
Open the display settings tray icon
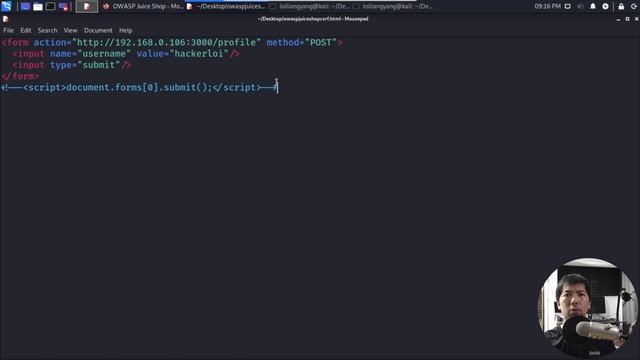[567, 7]
